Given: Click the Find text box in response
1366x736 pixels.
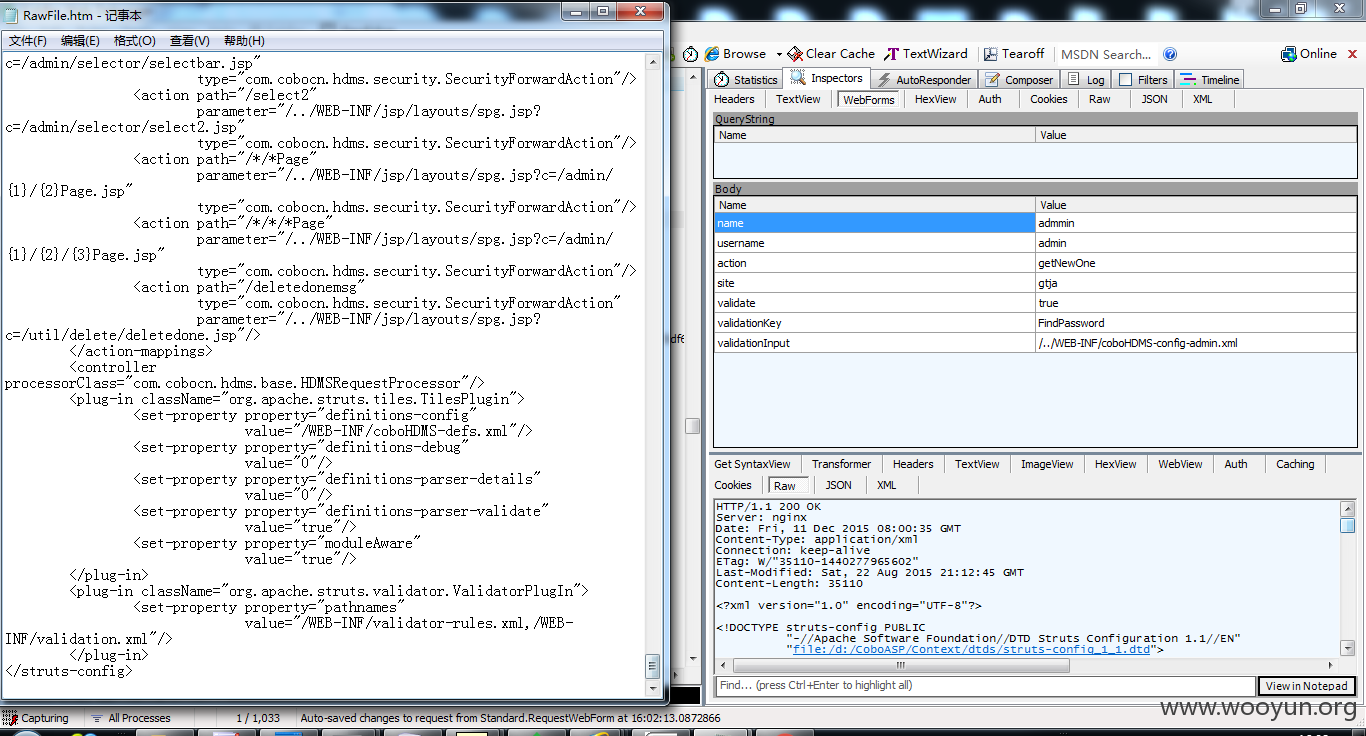Looking at the screenshot, I should (x=985, y=686).
